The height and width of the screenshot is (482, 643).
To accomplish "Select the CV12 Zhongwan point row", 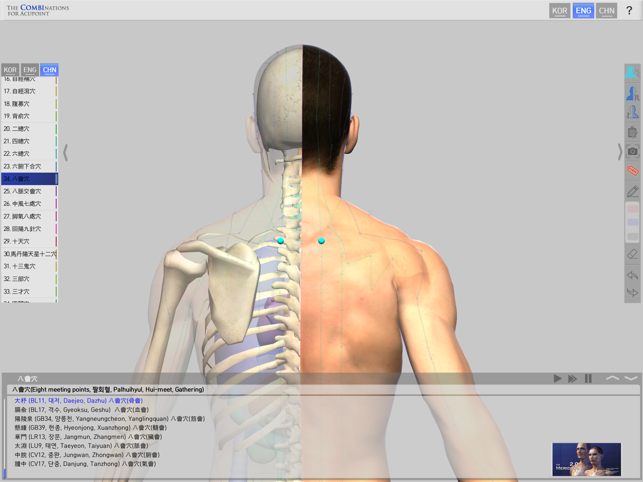I will pos(87,455).
